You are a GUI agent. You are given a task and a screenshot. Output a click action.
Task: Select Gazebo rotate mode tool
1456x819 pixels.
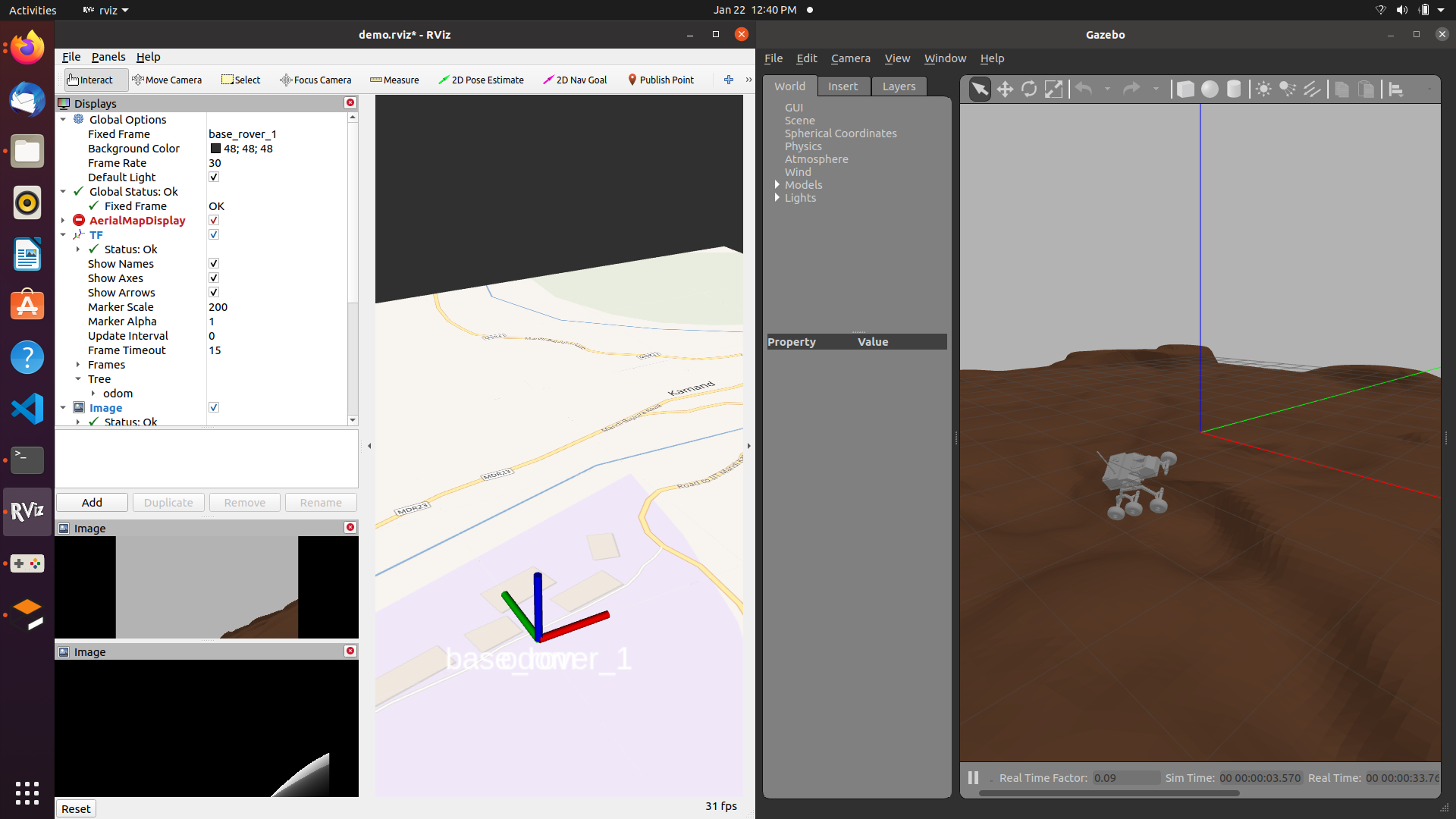coord(1029,89)
